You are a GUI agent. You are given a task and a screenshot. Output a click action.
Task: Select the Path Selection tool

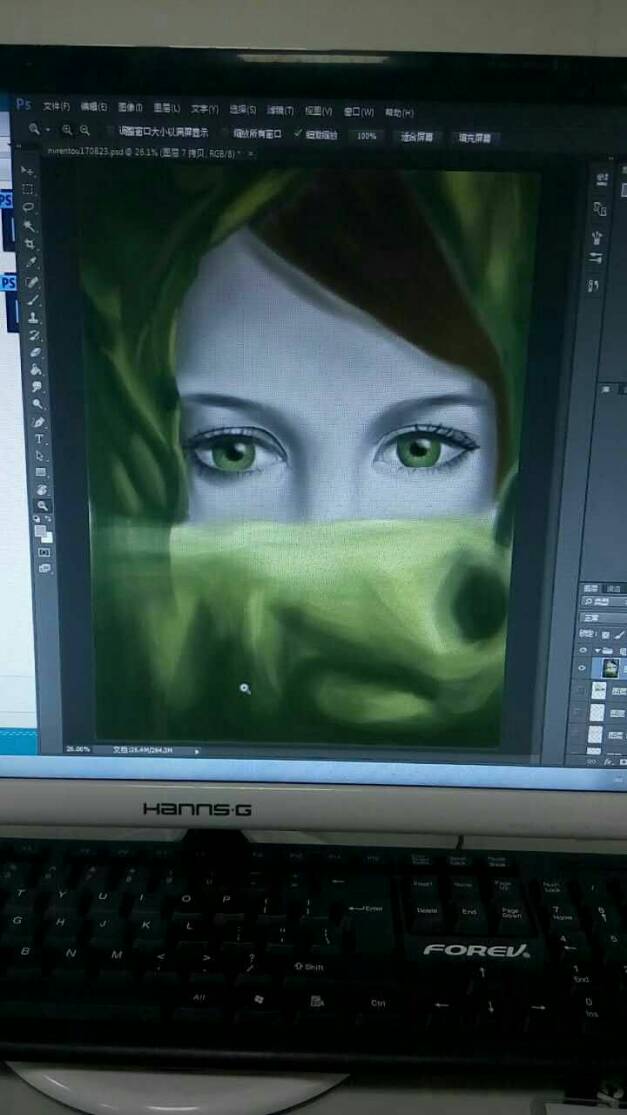40,455
